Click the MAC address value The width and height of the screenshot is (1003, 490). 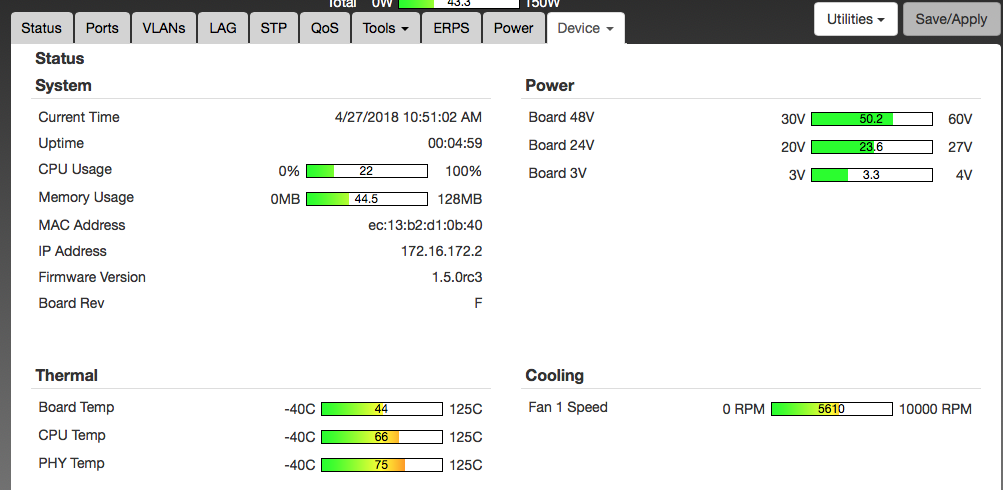coord(425,225)
